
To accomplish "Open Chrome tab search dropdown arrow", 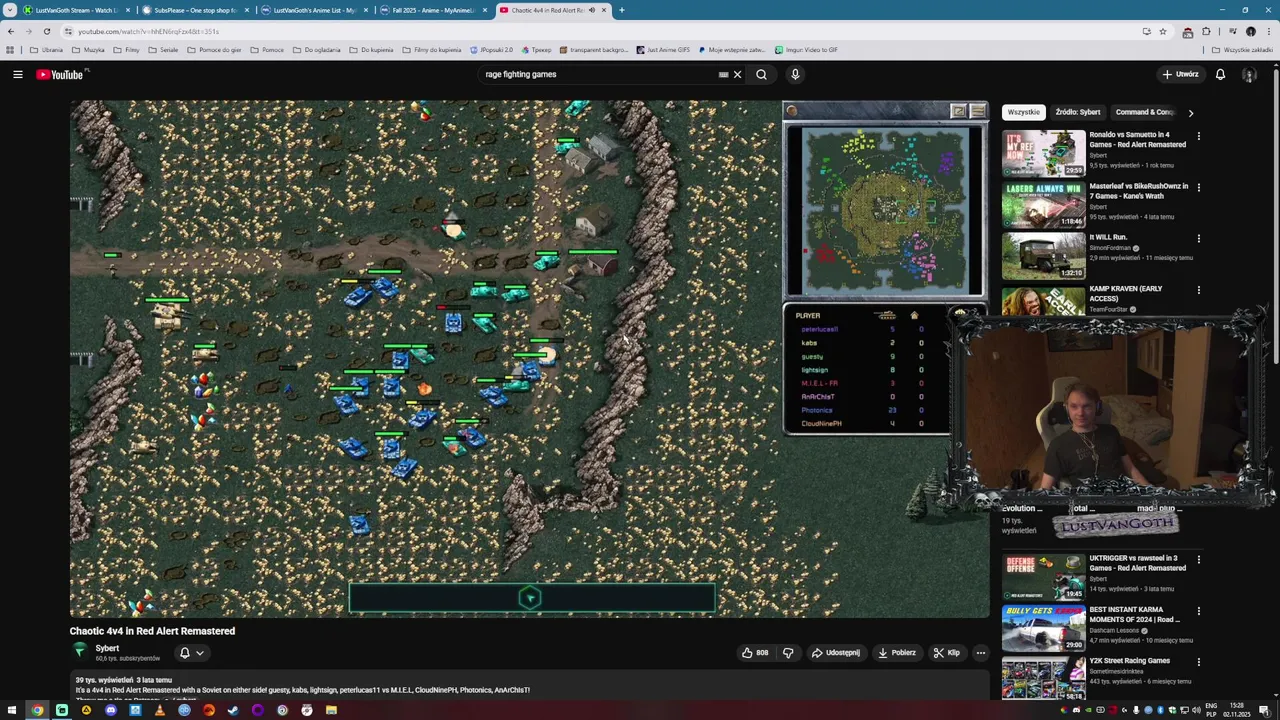I will 10,10.
